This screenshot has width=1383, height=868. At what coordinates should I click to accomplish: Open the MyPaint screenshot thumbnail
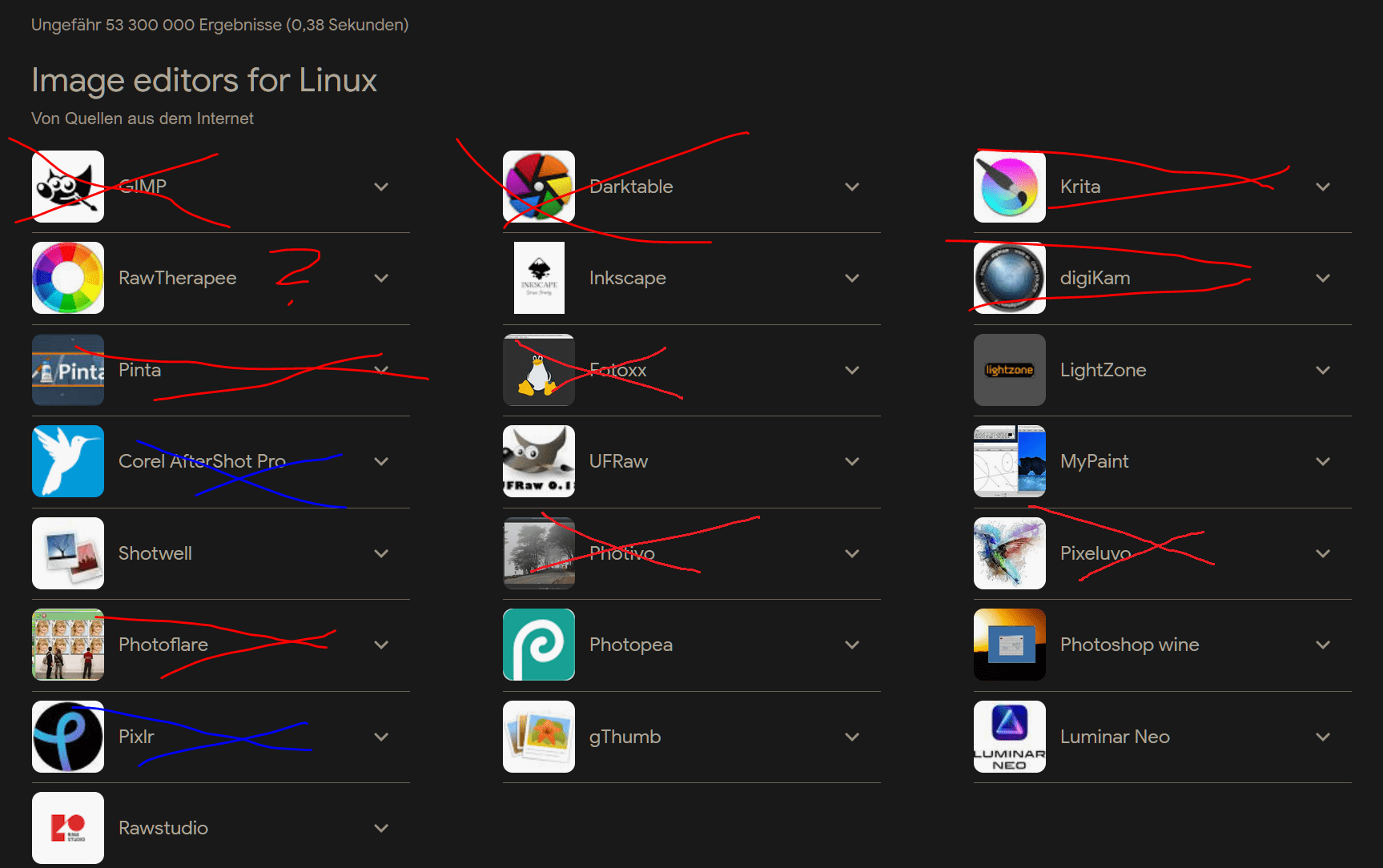click(x=1010, y=461)
